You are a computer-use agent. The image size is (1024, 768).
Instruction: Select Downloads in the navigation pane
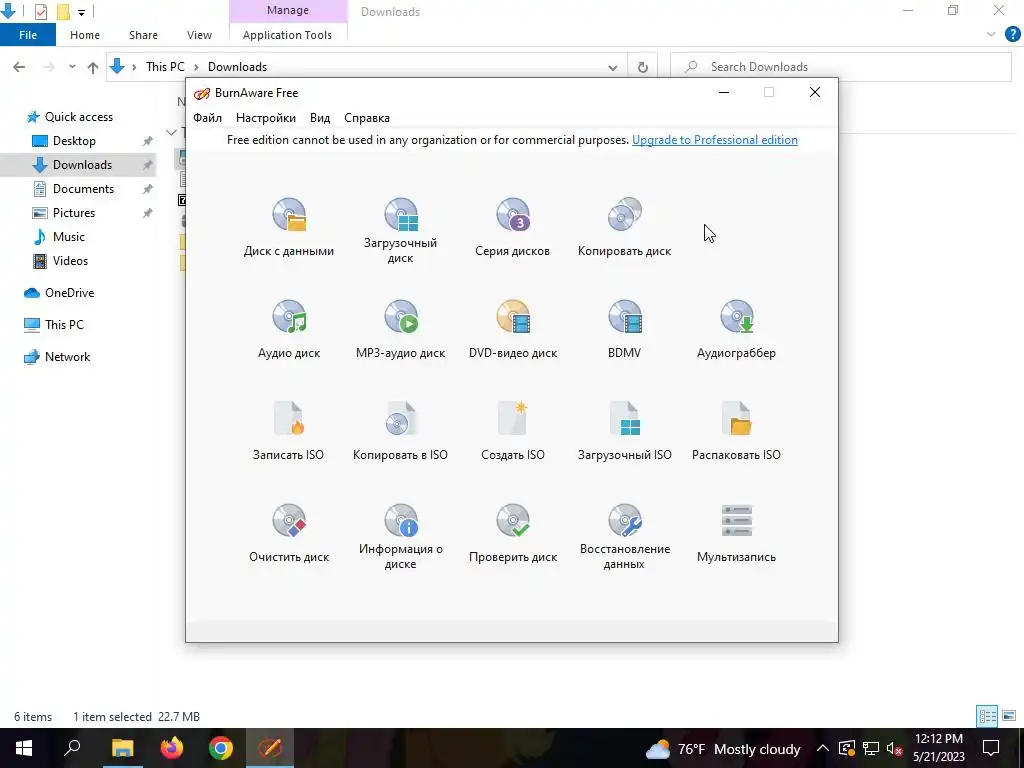click(x=82, y=165)
